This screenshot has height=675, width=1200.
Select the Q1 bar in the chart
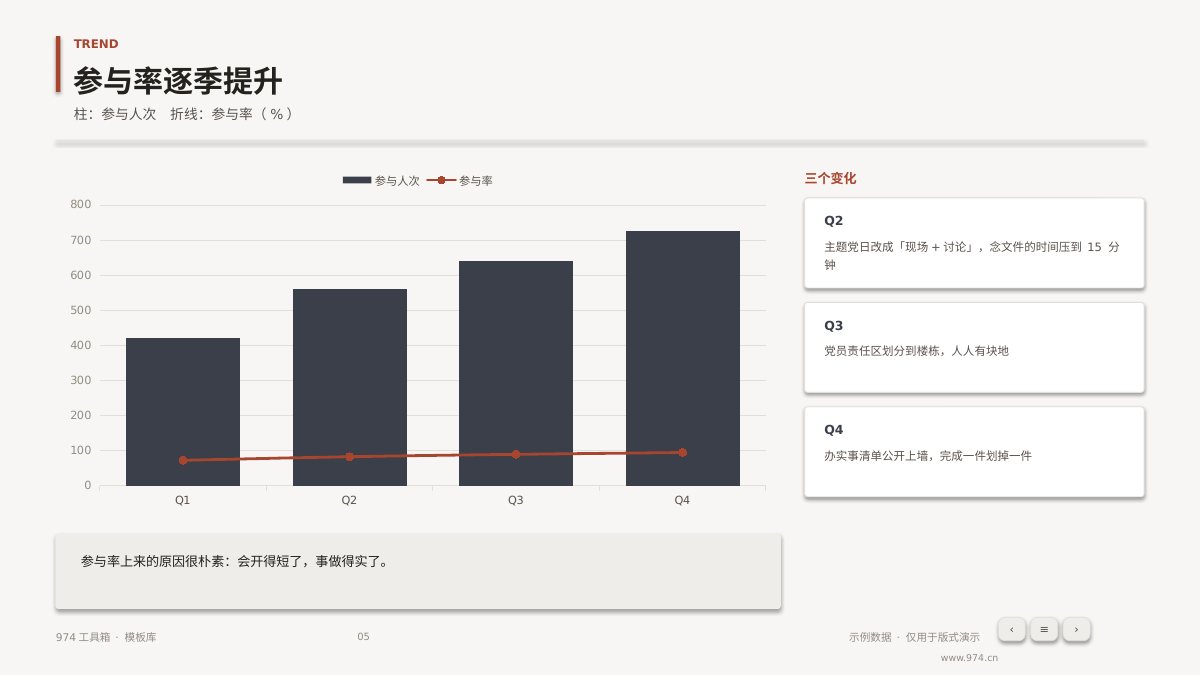click(x=183, y=412)
